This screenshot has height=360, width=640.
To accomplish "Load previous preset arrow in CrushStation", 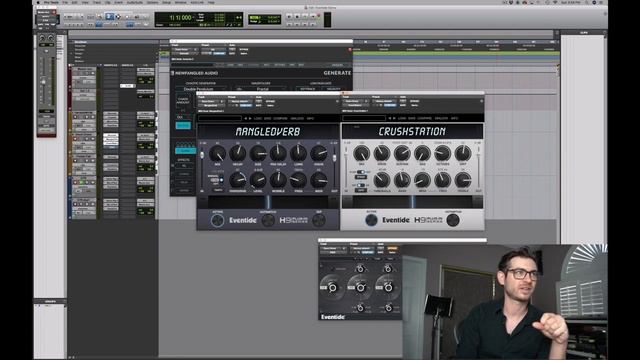I will pos(390,118).
